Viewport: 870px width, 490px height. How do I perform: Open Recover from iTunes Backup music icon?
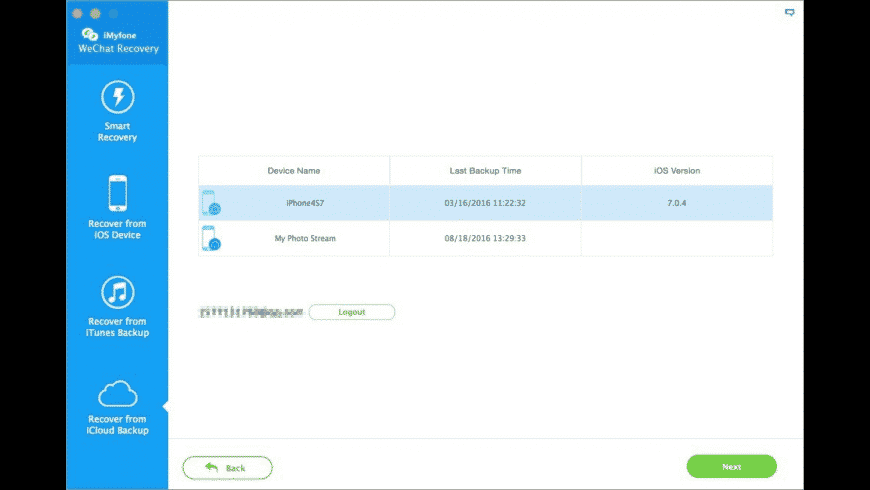click(x=117, y=292)
